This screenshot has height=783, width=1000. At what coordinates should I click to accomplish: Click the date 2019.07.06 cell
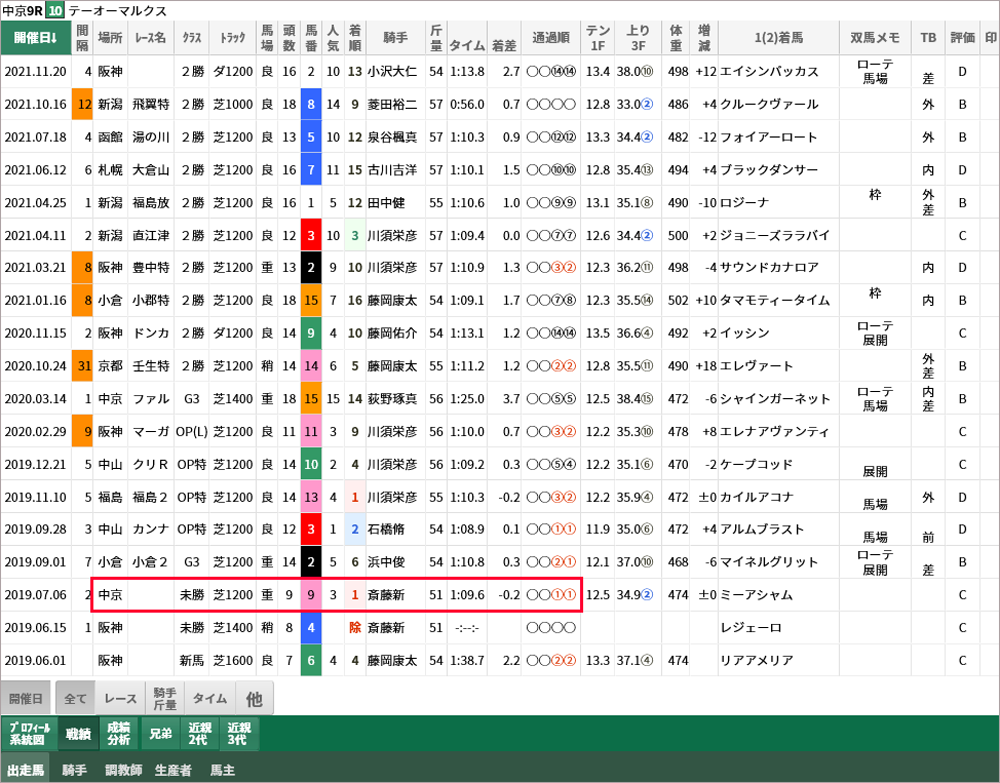[x=36, y=595]
